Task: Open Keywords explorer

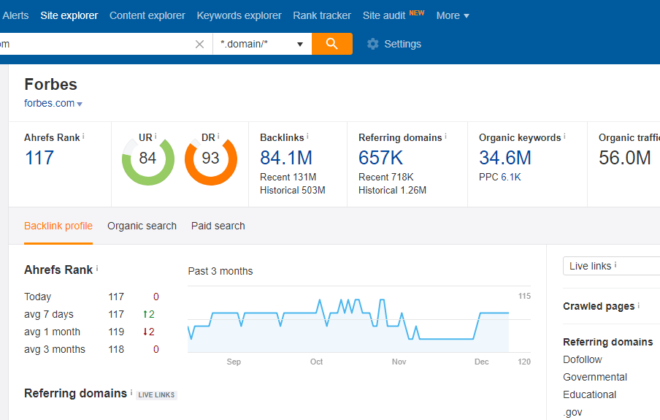Action: click(239, 16)
